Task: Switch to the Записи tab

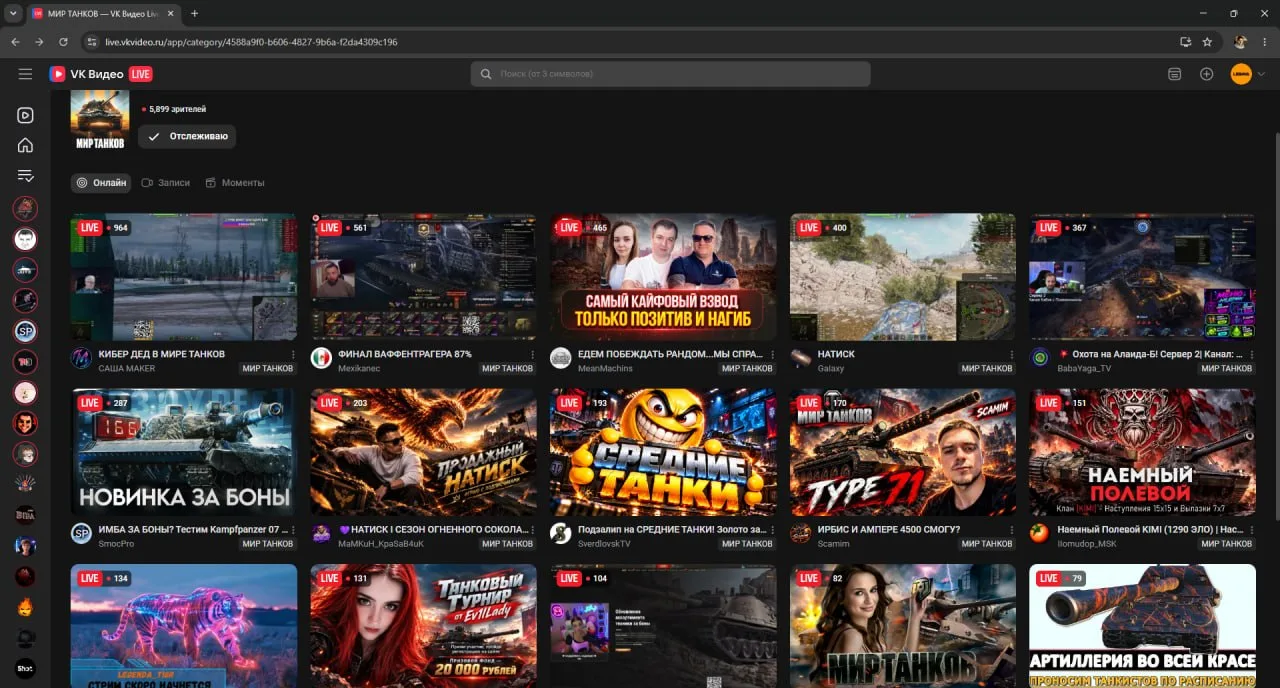Action: point(165,183)
